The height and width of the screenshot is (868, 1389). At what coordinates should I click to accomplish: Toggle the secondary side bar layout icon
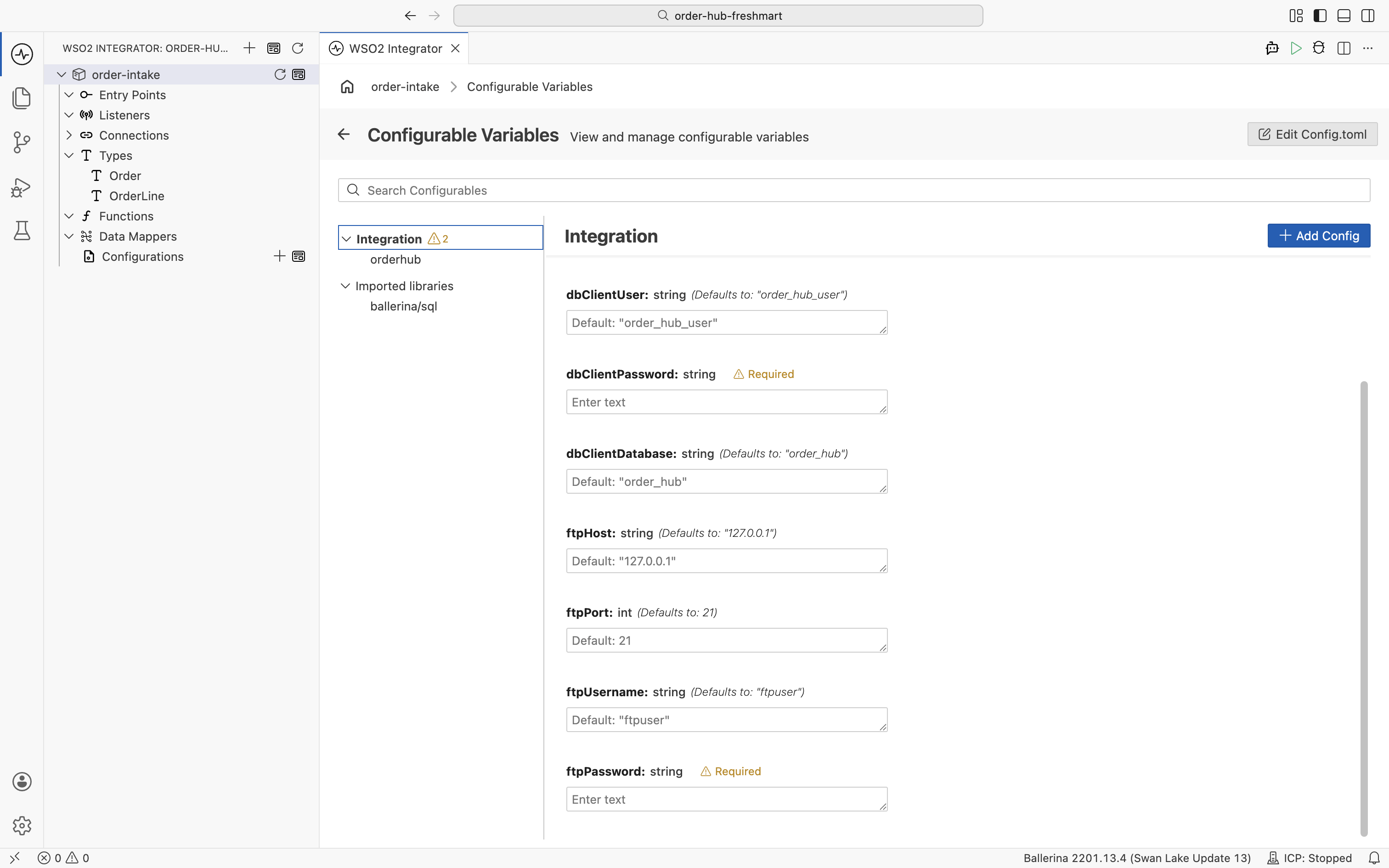1368,16
